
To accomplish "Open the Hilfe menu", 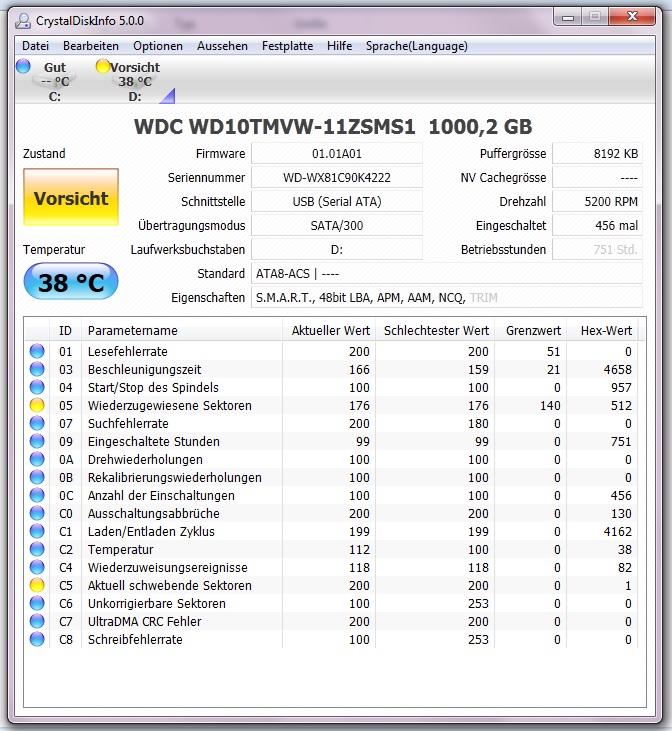I will click(x=339, y=46).
